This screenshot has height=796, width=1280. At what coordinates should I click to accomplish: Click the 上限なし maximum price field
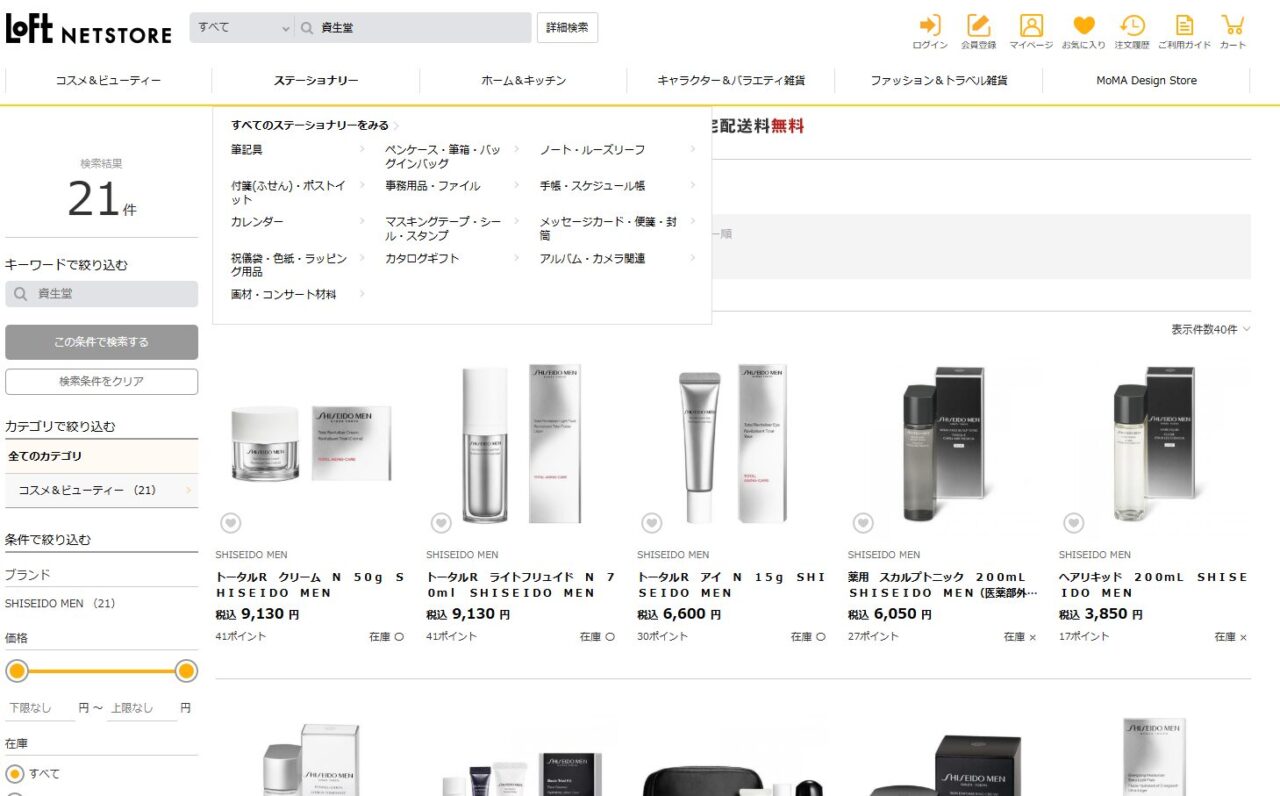click(141, 708)
